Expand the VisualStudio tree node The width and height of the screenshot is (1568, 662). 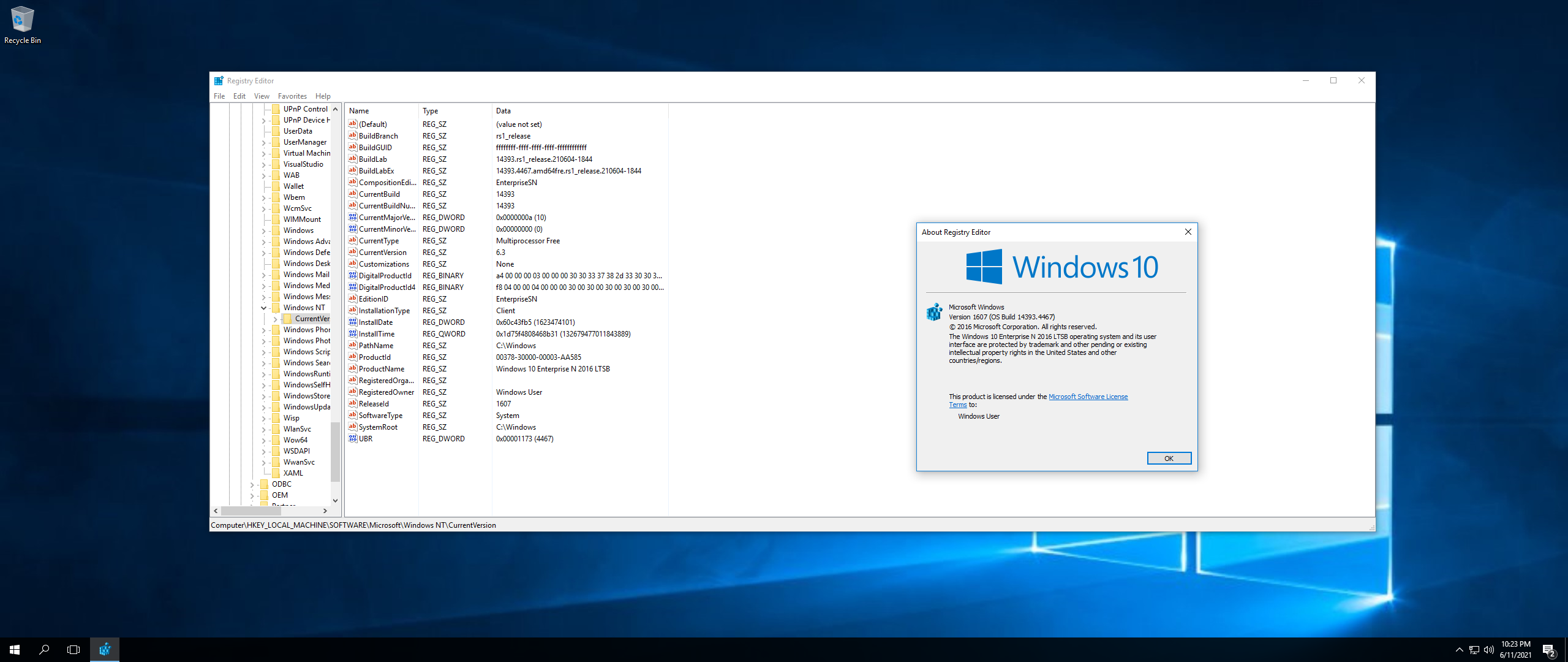[264, 164]
